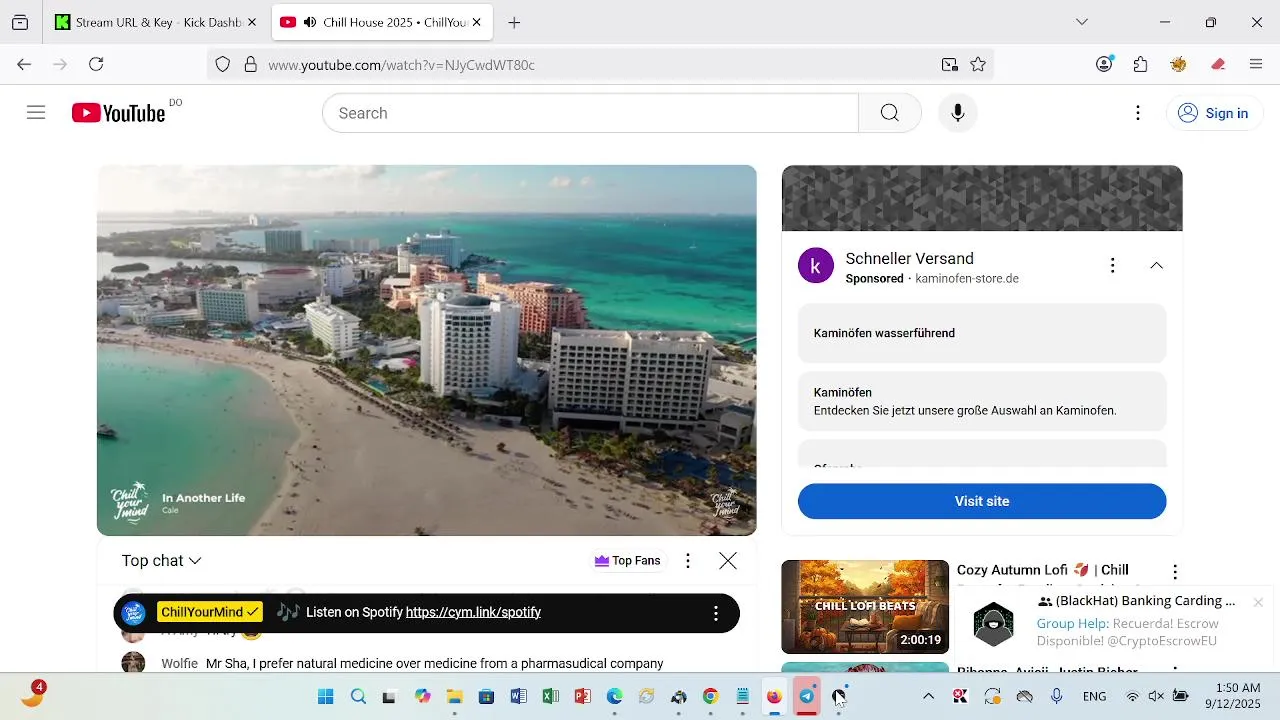Open tracking protection shield icon
This screenshot has height=720, width=1280.
tap(223, 64)
